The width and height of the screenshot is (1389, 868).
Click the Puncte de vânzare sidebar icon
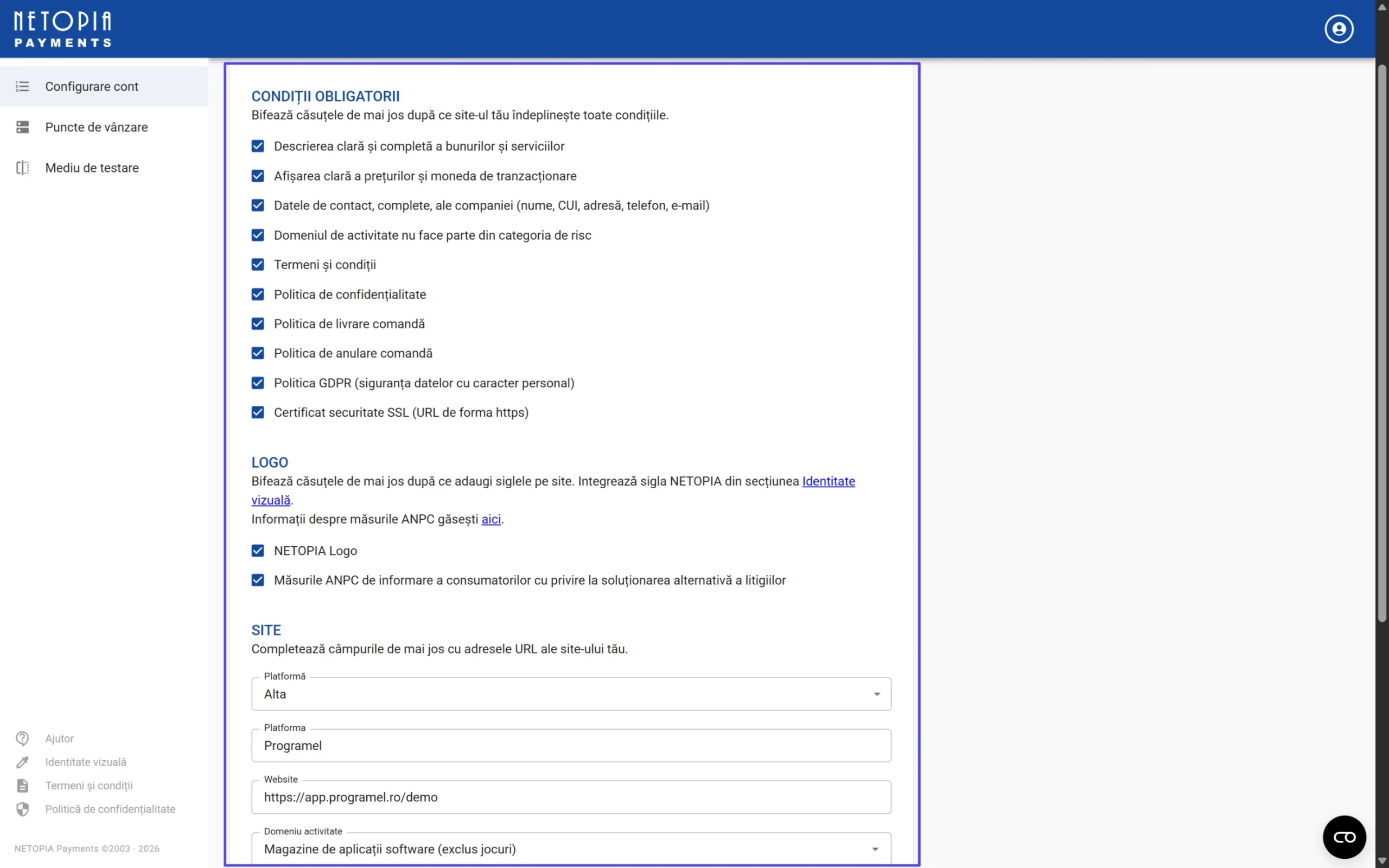22,127
